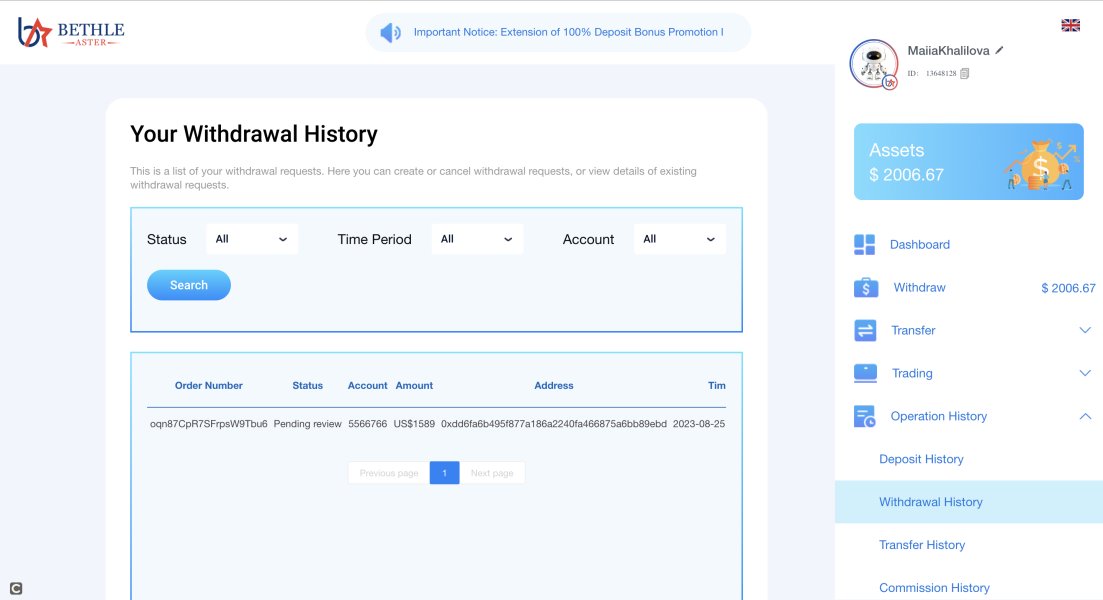Click page number 1
The width and height of the screenshot is (1103, 600).
tap(445, 473)
